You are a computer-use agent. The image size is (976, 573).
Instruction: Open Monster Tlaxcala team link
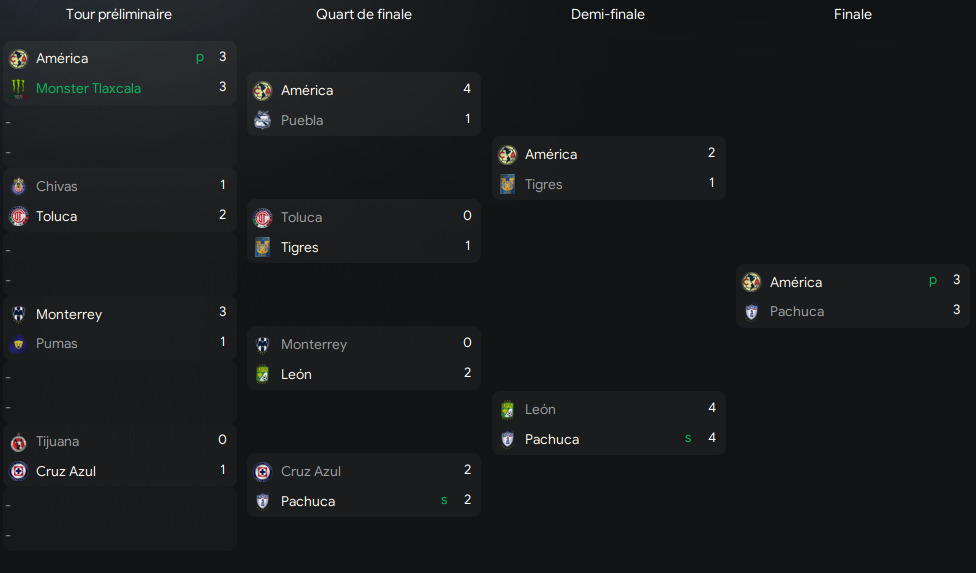click(x=88, y=88)
